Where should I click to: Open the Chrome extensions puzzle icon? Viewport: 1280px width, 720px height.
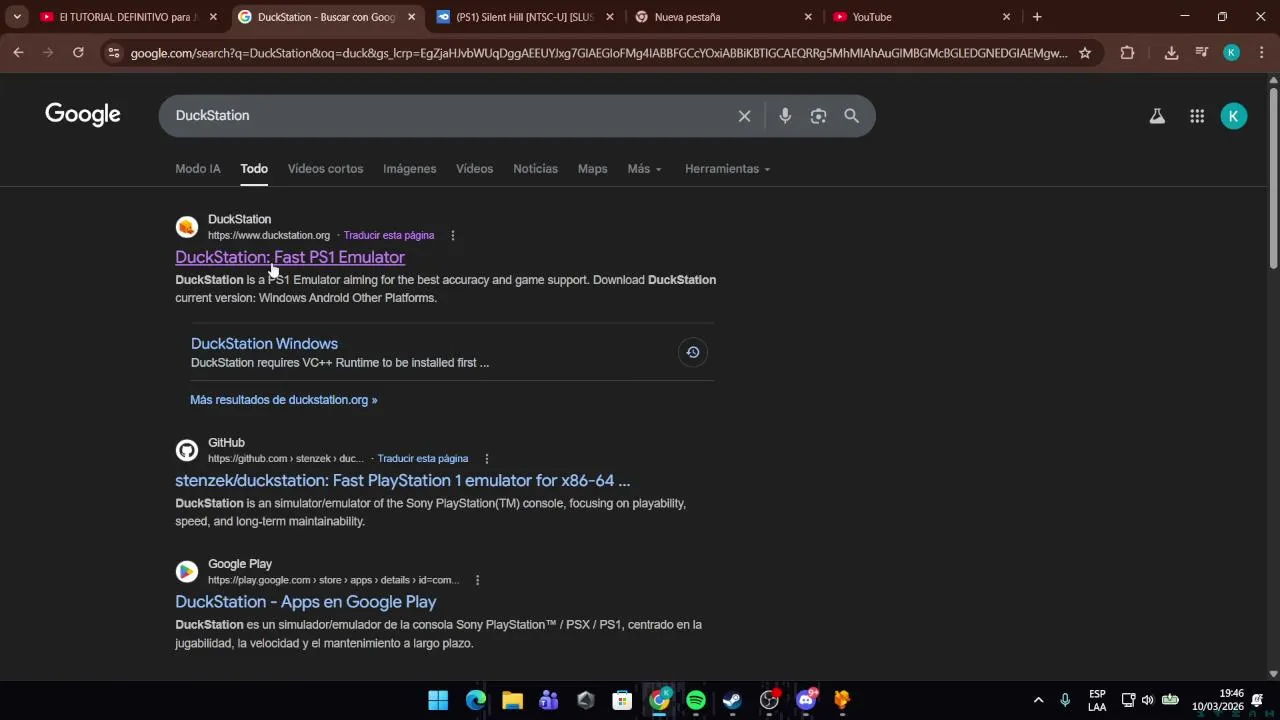1127,53
